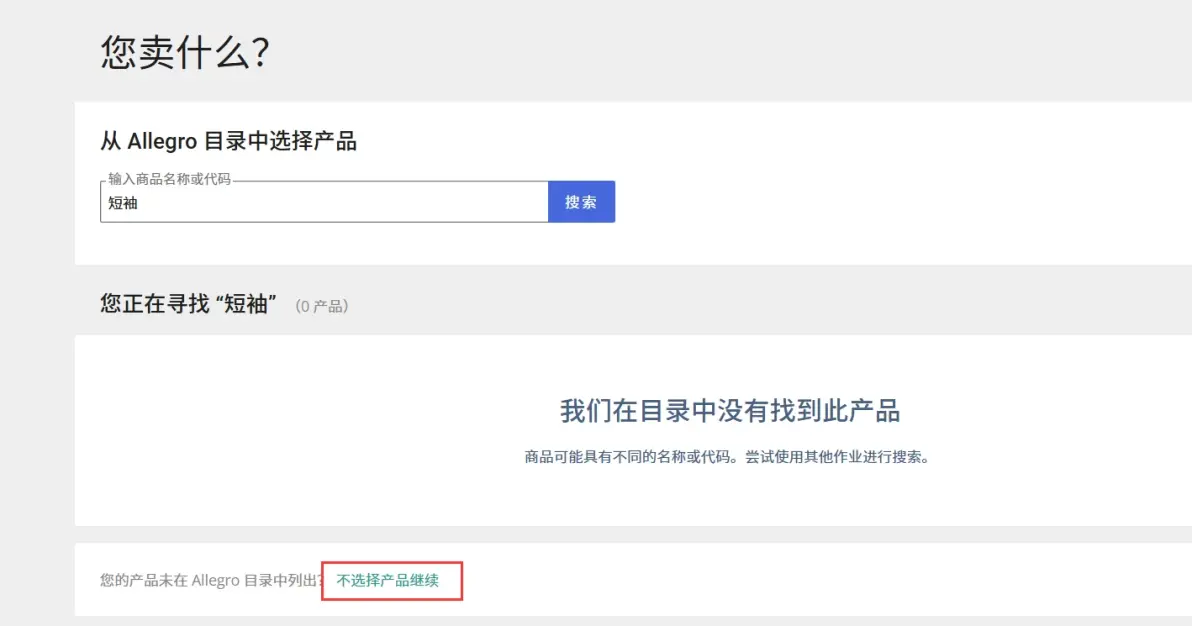Click the question 您的产品未在 Allegro 目录中列出?
Screen dimensions: 1192x626
[212, 580]
